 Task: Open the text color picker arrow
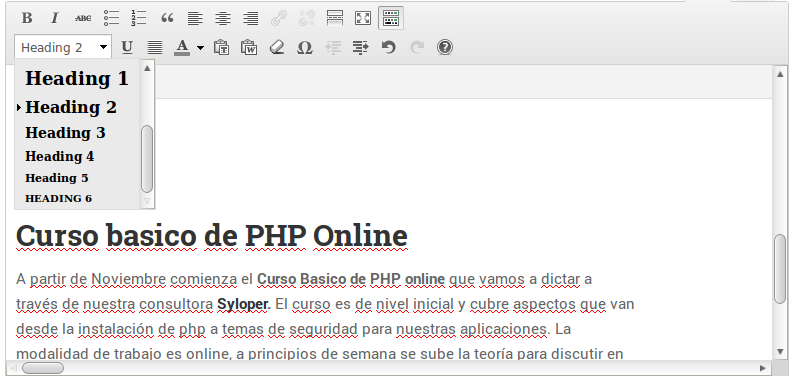(x=201, y=48)
